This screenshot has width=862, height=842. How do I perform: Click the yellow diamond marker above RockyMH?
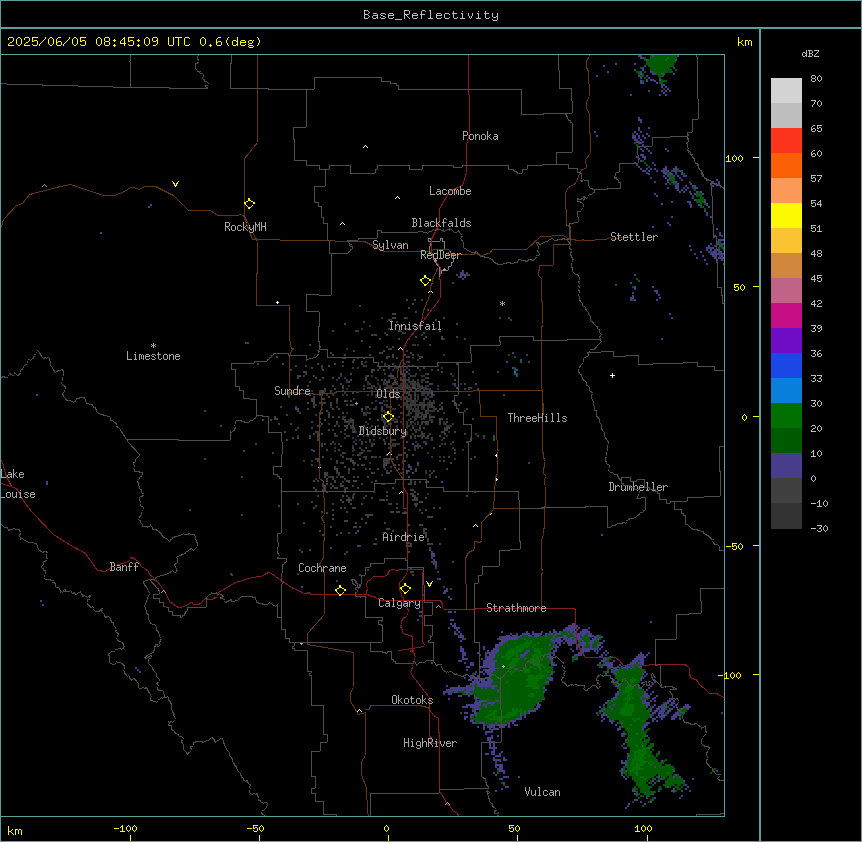pyautogui.click(x=249, y=203)
